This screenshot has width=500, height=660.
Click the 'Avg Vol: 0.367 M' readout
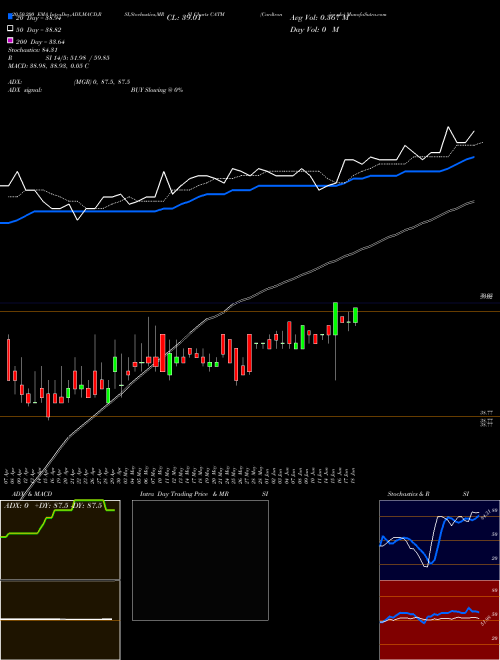pos(319,18)
